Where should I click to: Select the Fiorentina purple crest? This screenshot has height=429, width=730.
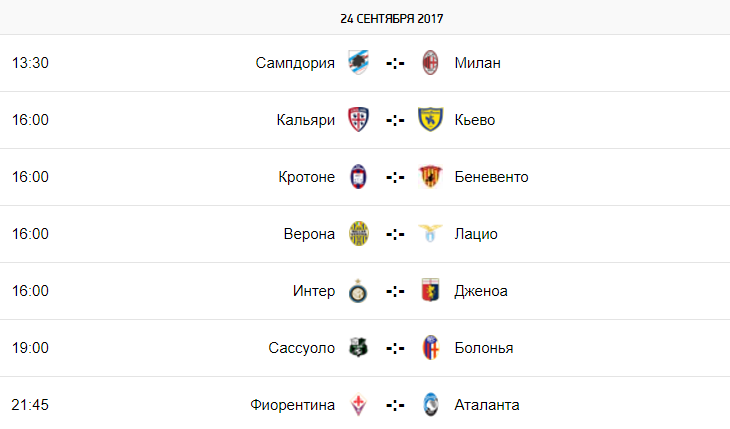tap(358, 404)
